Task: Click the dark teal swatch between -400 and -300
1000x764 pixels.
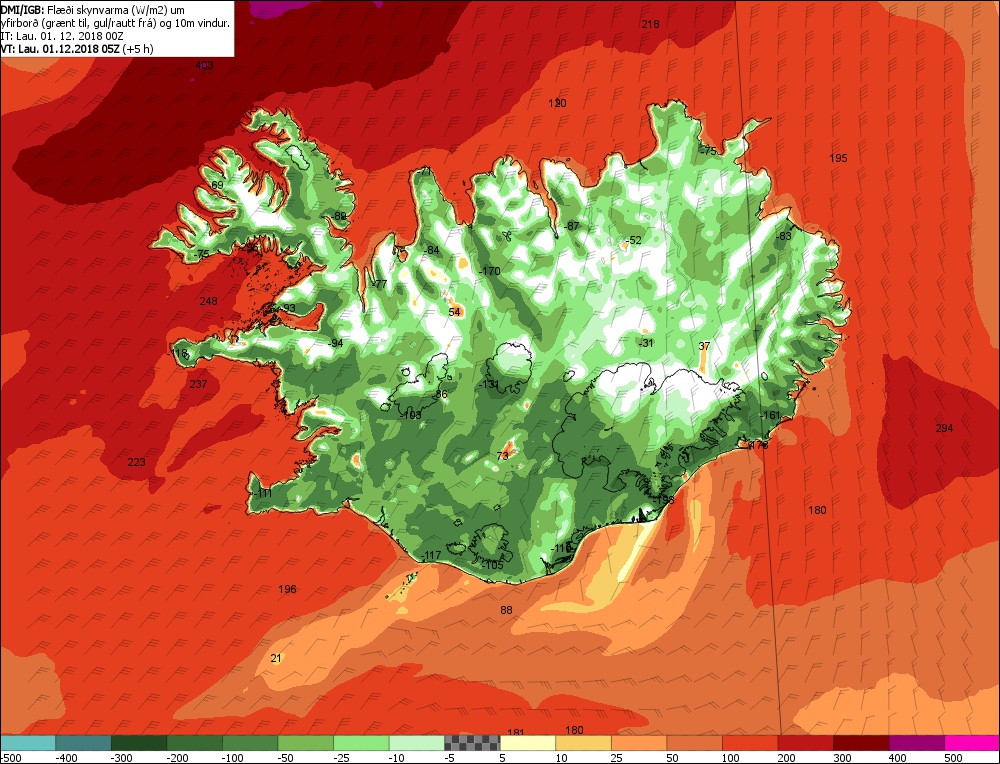Action: point(84,743)
